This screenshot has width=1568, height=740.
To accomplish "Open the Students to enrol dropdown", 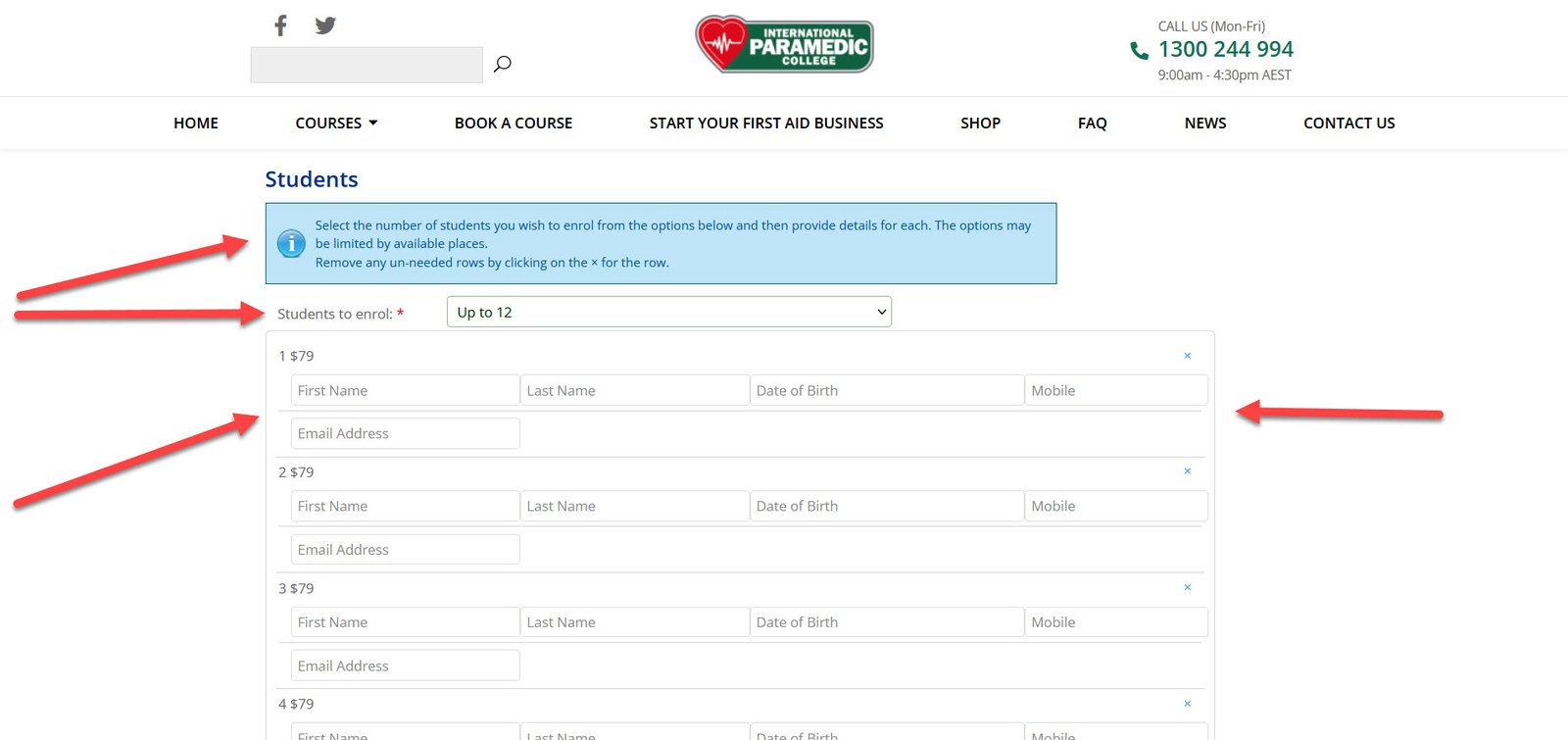I will (x=668, y=312).
